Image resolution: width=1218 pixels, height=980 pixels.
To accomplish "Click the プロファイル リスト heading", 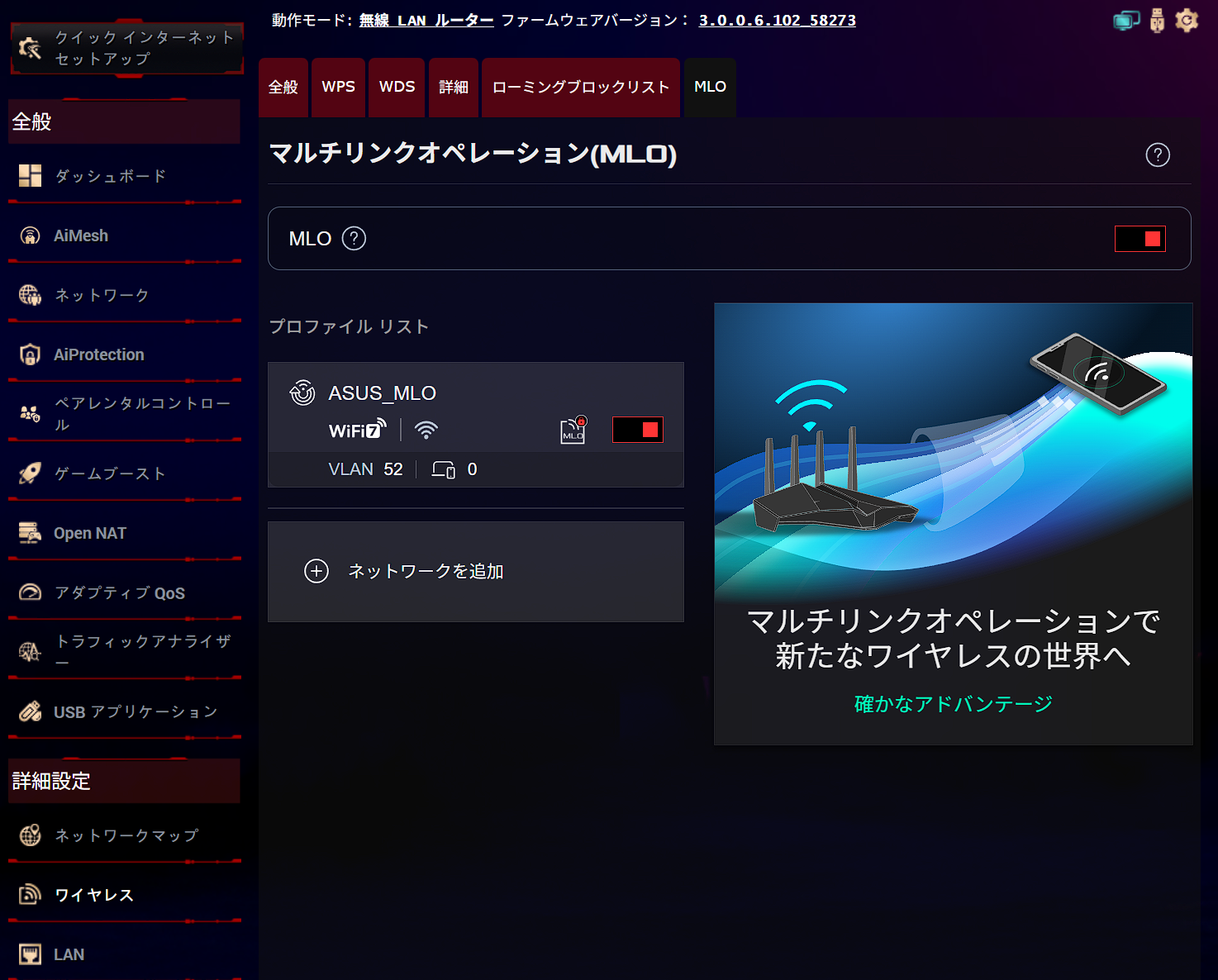I will [x=350, y=327].
